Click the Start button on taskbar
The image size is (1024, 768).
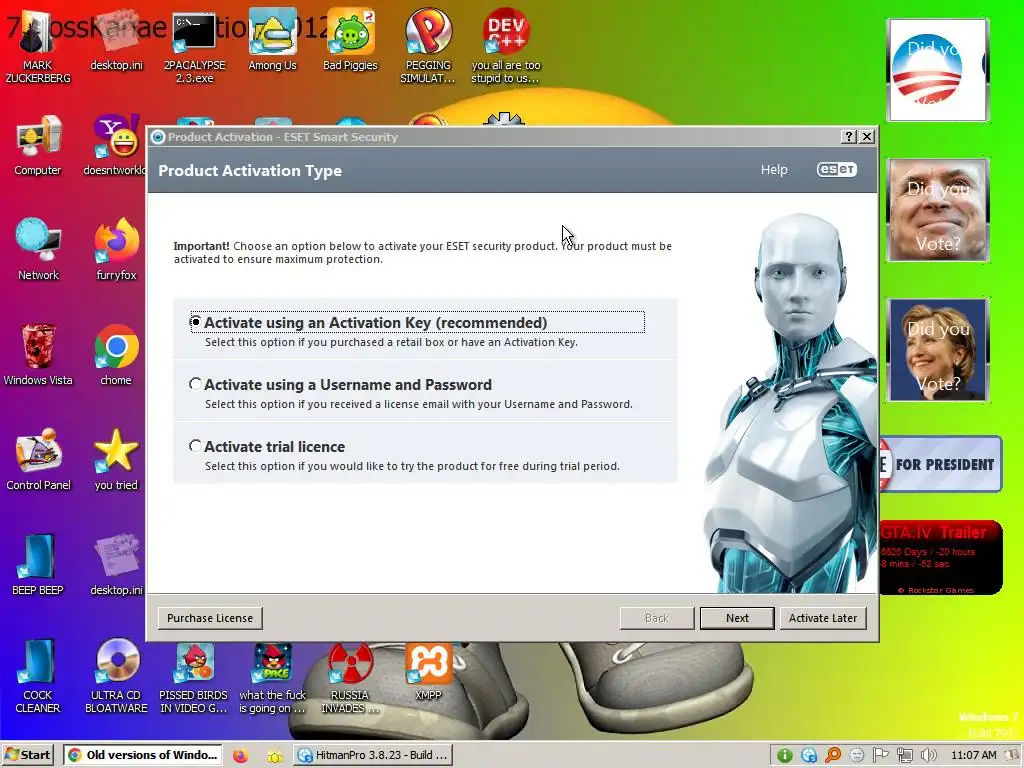27,755
